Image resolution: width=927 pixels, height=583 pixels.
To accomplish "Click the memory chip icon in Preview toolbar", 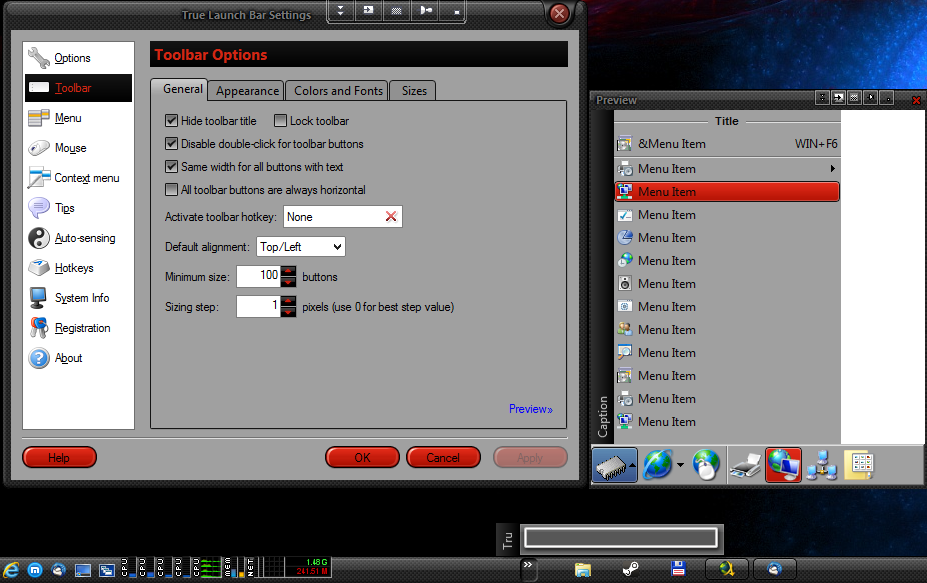I will coord(610,465).
